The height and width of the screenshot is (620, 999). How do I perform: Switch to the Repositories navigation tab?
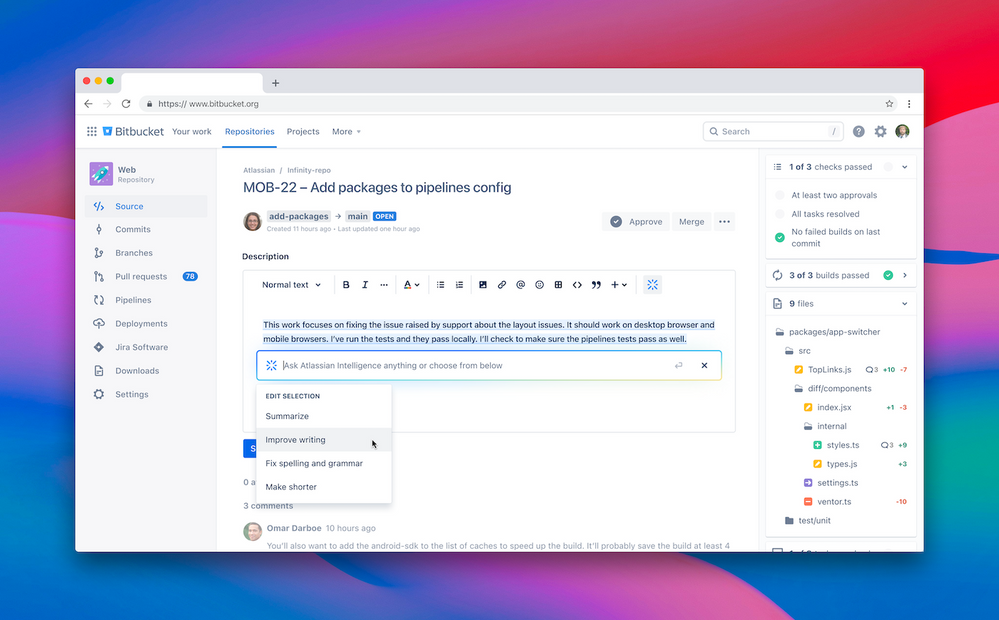coord(249,131)
